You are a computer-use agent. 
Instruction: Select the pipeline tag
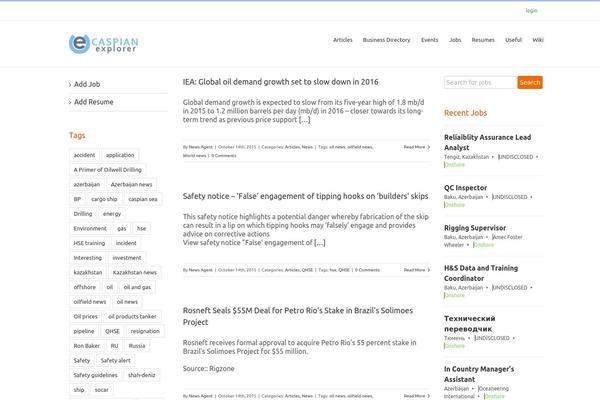click(x=84, y=331)
